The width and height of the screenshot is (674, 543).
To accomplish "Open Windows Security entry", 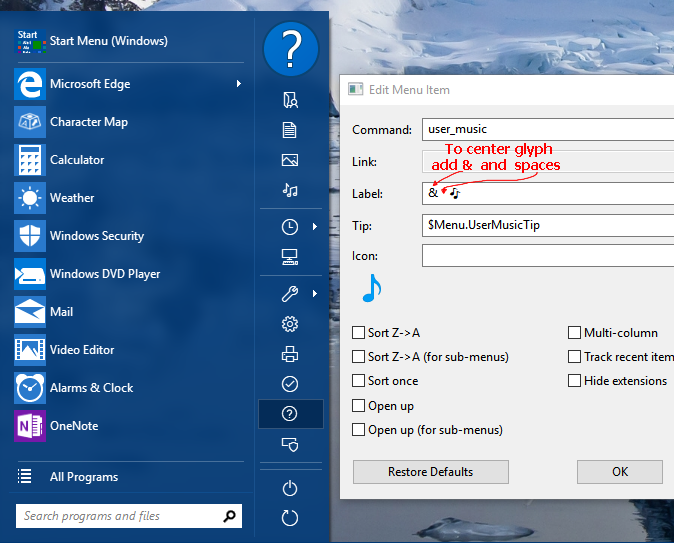I will [129, 236].
